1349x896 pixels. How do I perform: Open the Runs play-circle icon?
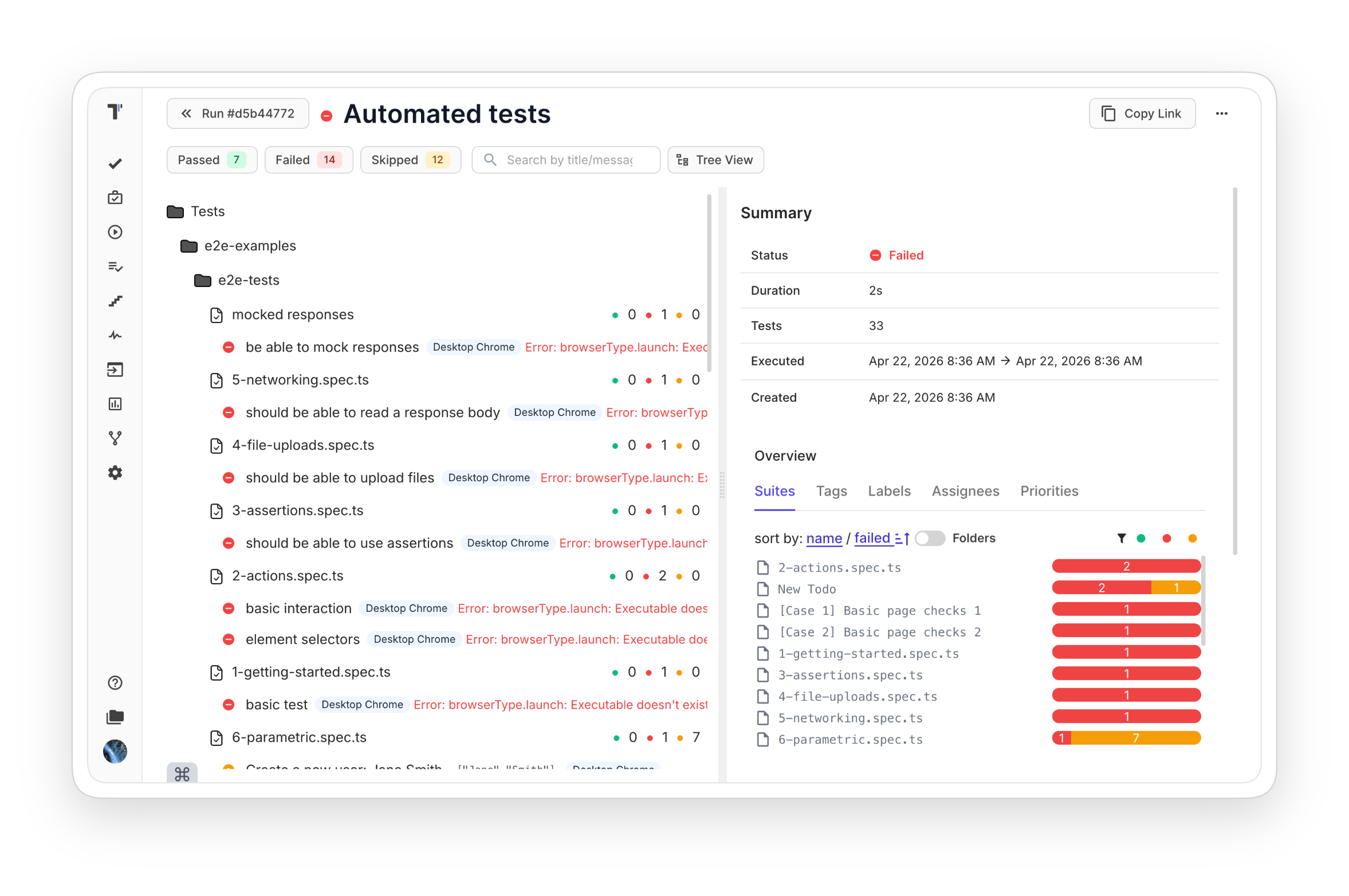pos(115,232)
